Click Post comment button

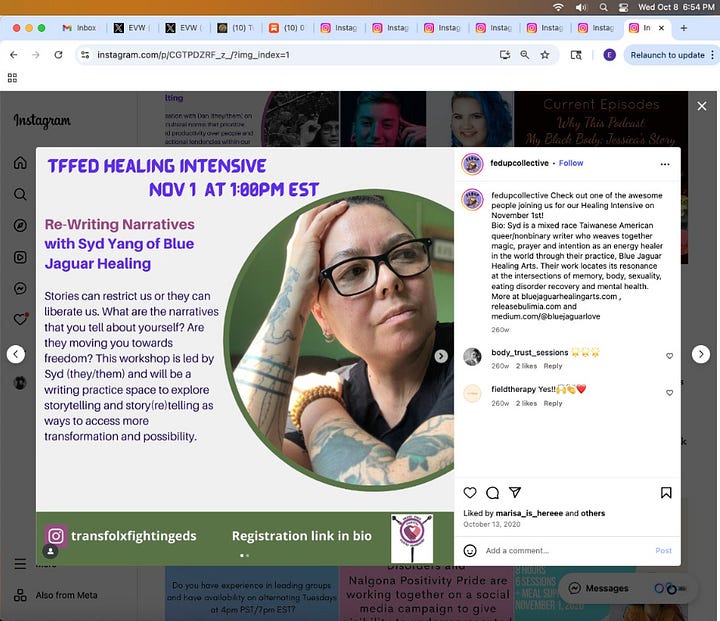point(664,550)
